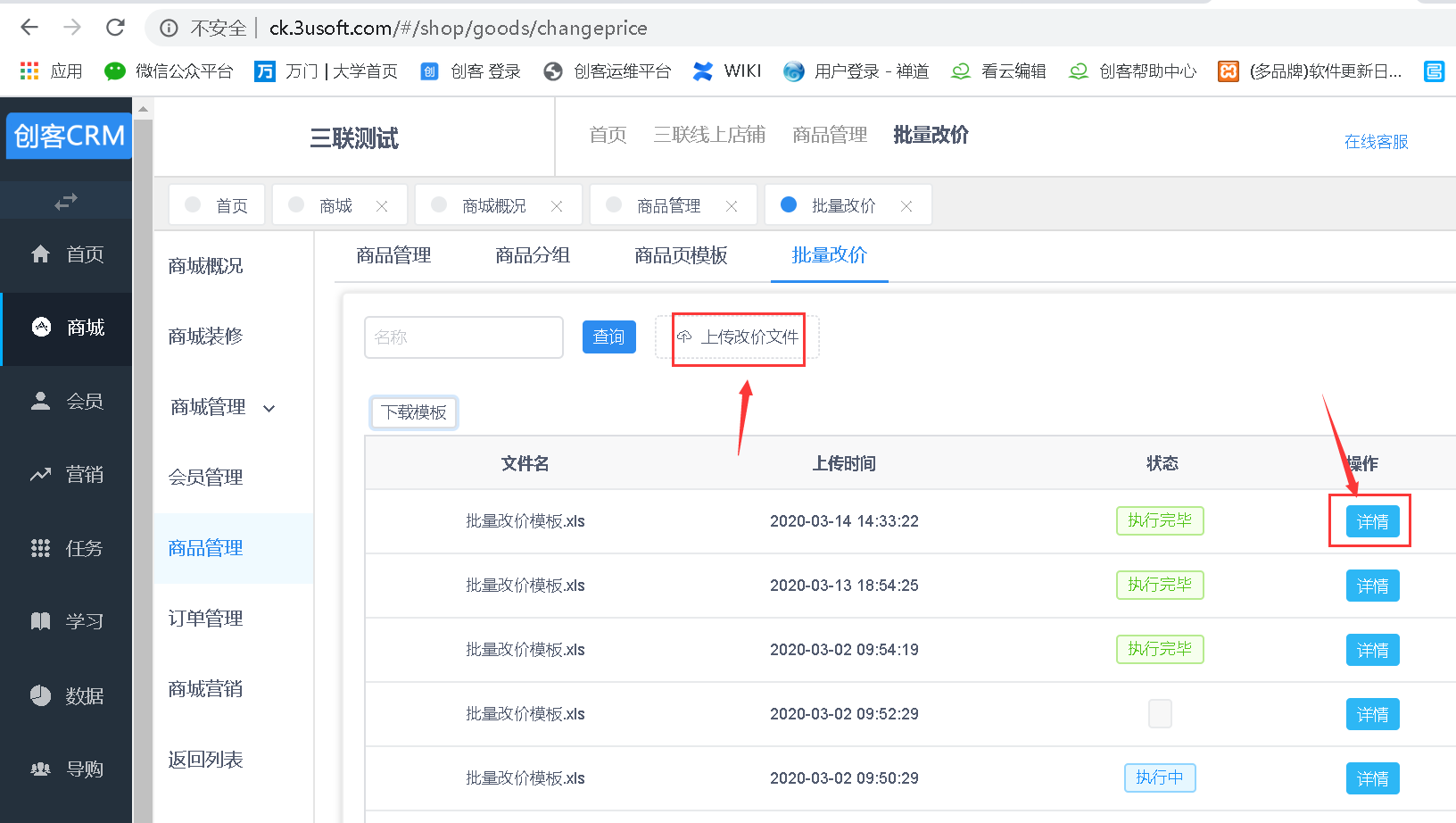Open 会员管理 in secondary menu
This screenshot has height=823, width=1456.
click(205, 478)
